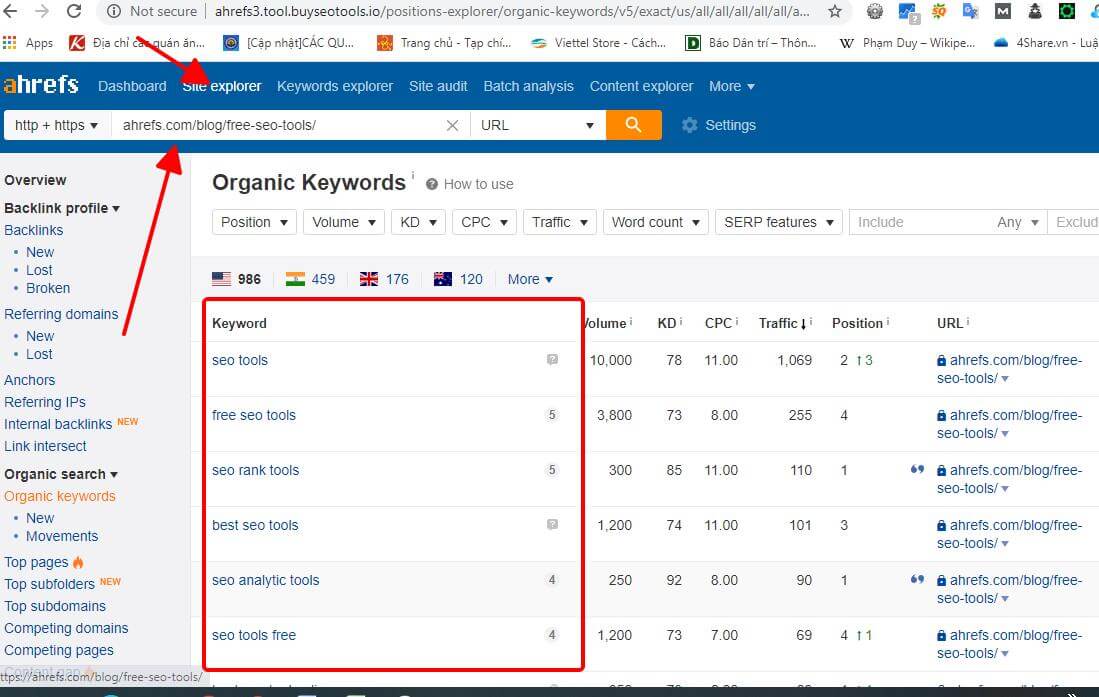Open the More menu in top navigation
Image resolution: width=1099 pixels, height=697 pixels.
732,86
